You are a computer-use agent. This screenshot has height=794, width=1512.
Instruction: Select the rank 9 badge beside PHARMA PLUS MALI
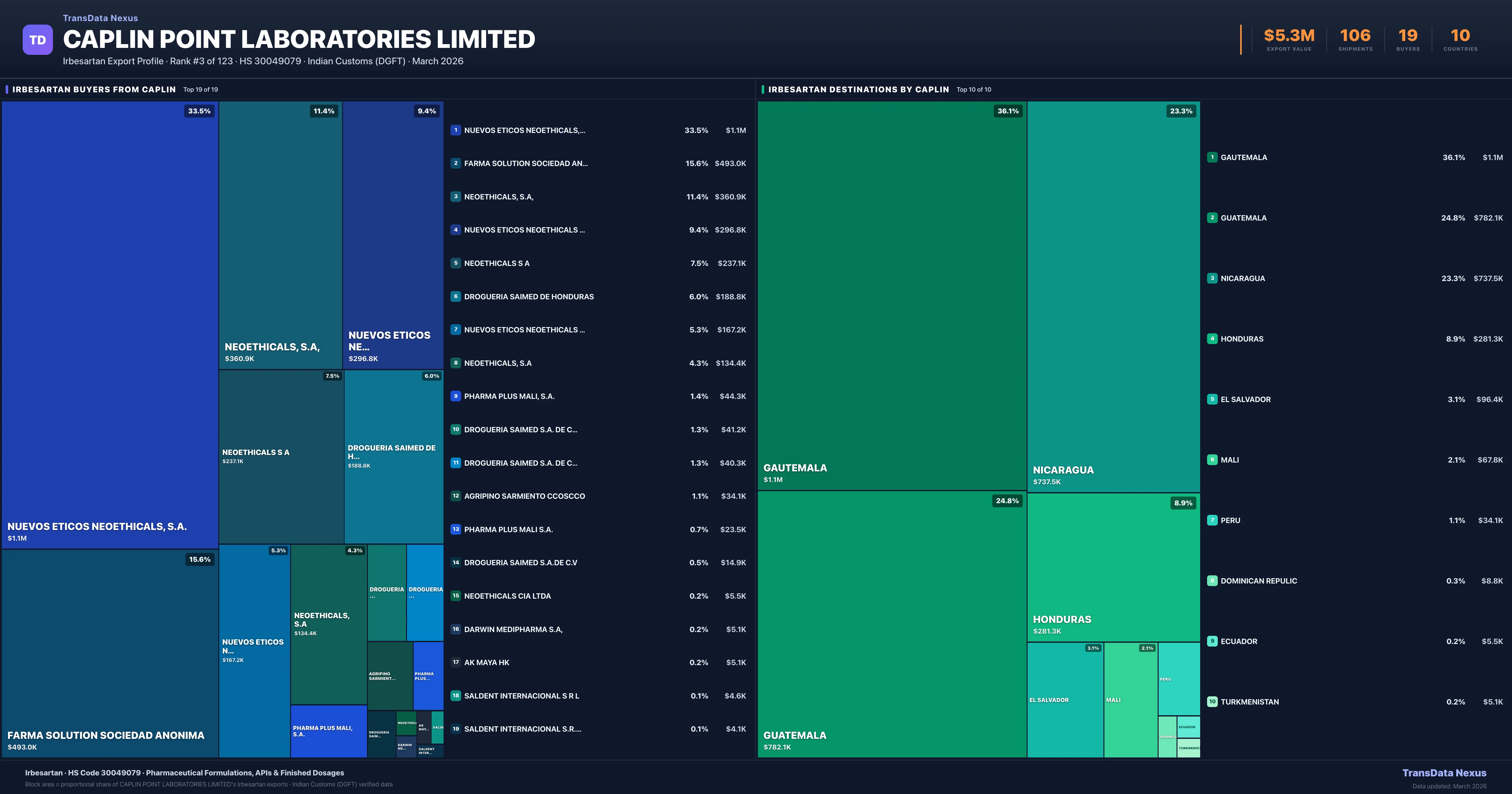(456, 396)
